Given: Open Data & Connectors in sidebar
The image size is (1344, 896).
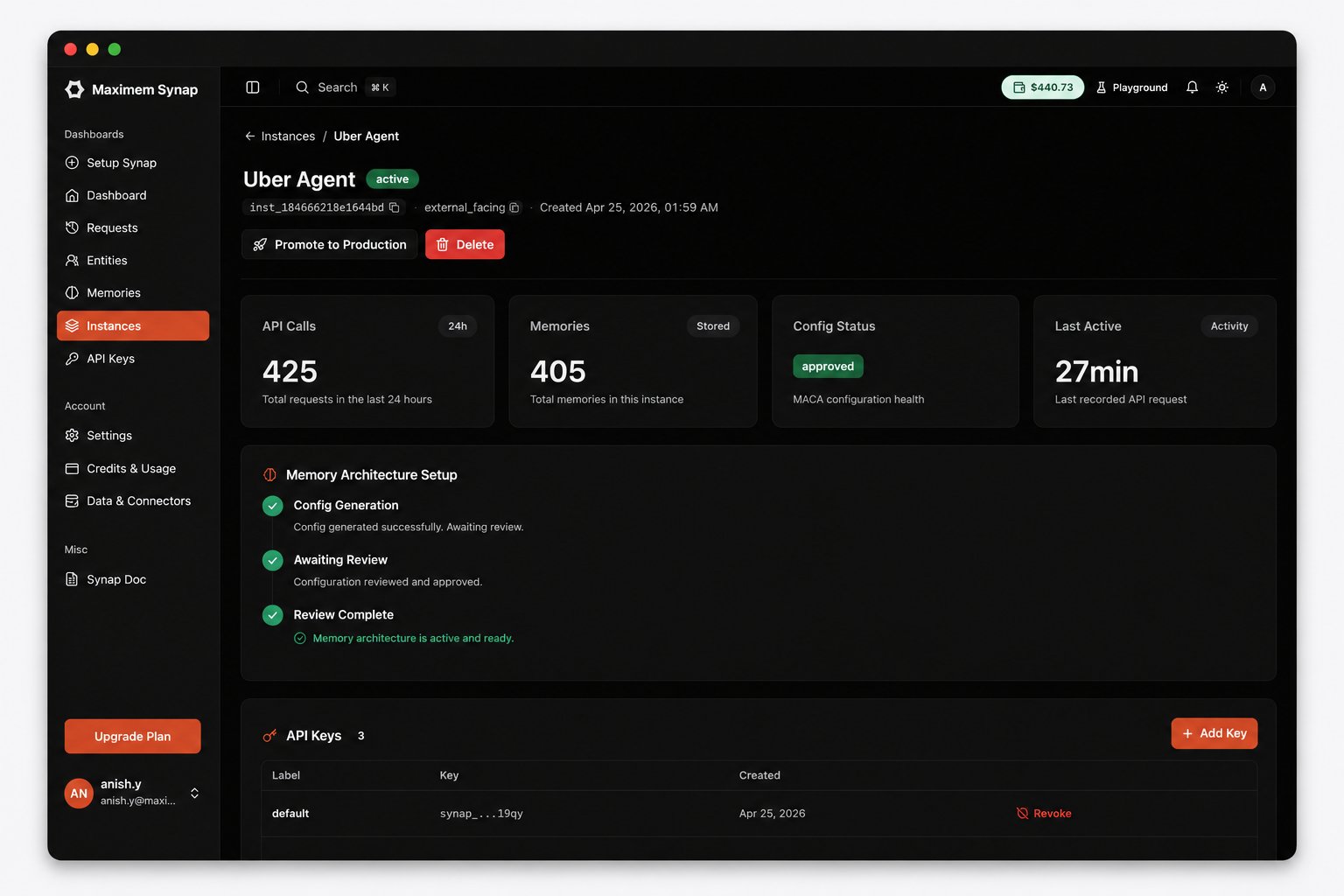Looking at the screenshot, I should tap(133, 501).
